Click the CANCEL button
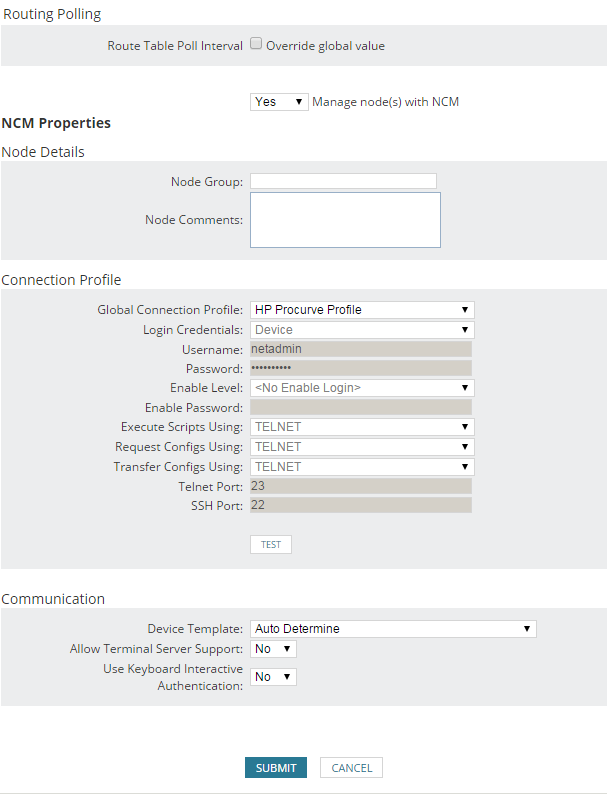The height and width of the screenshot is (795, 607). click(x=351, y=768)
